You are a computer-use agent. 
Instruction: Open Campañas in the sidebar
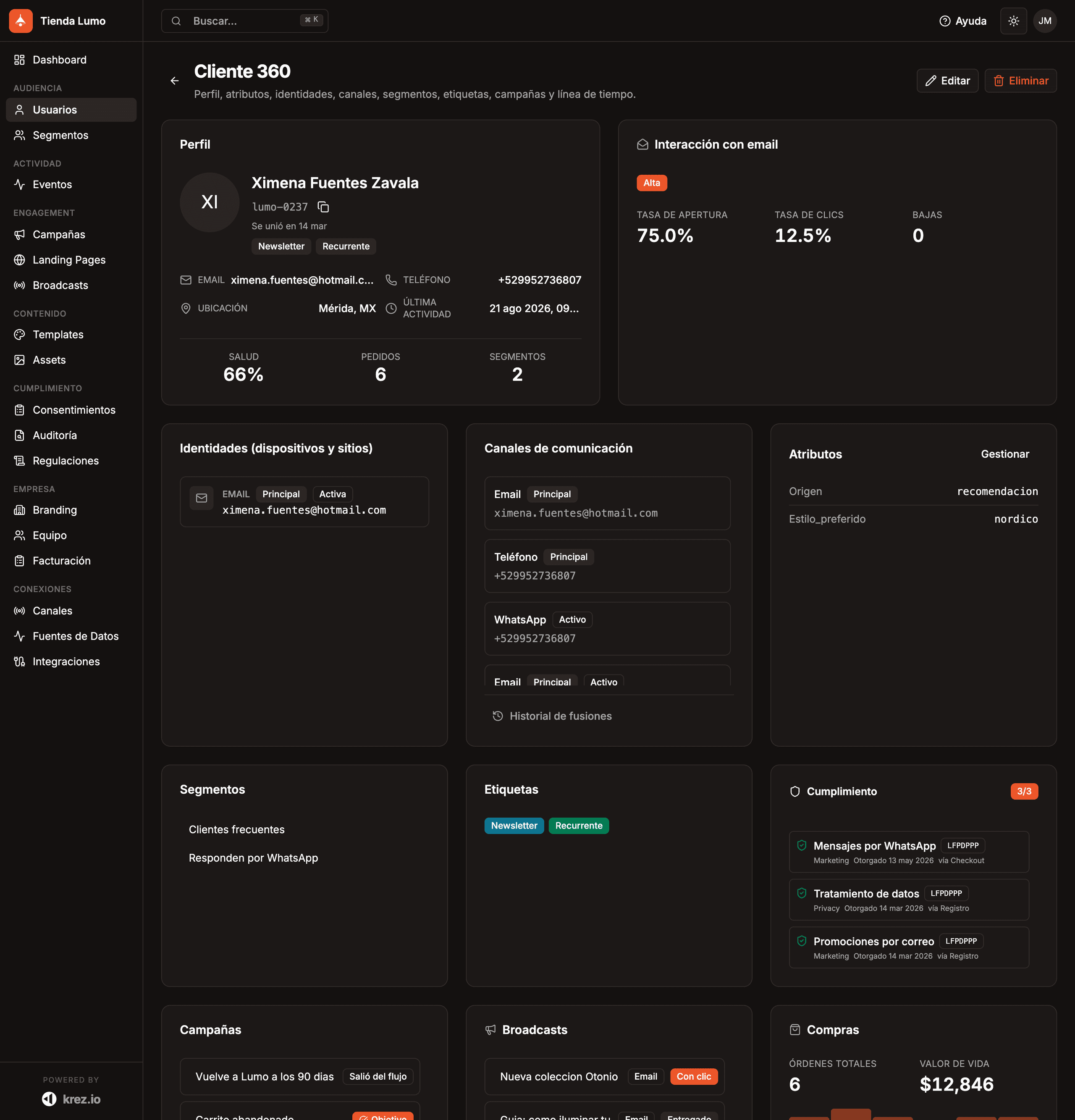tap(71, 234)
